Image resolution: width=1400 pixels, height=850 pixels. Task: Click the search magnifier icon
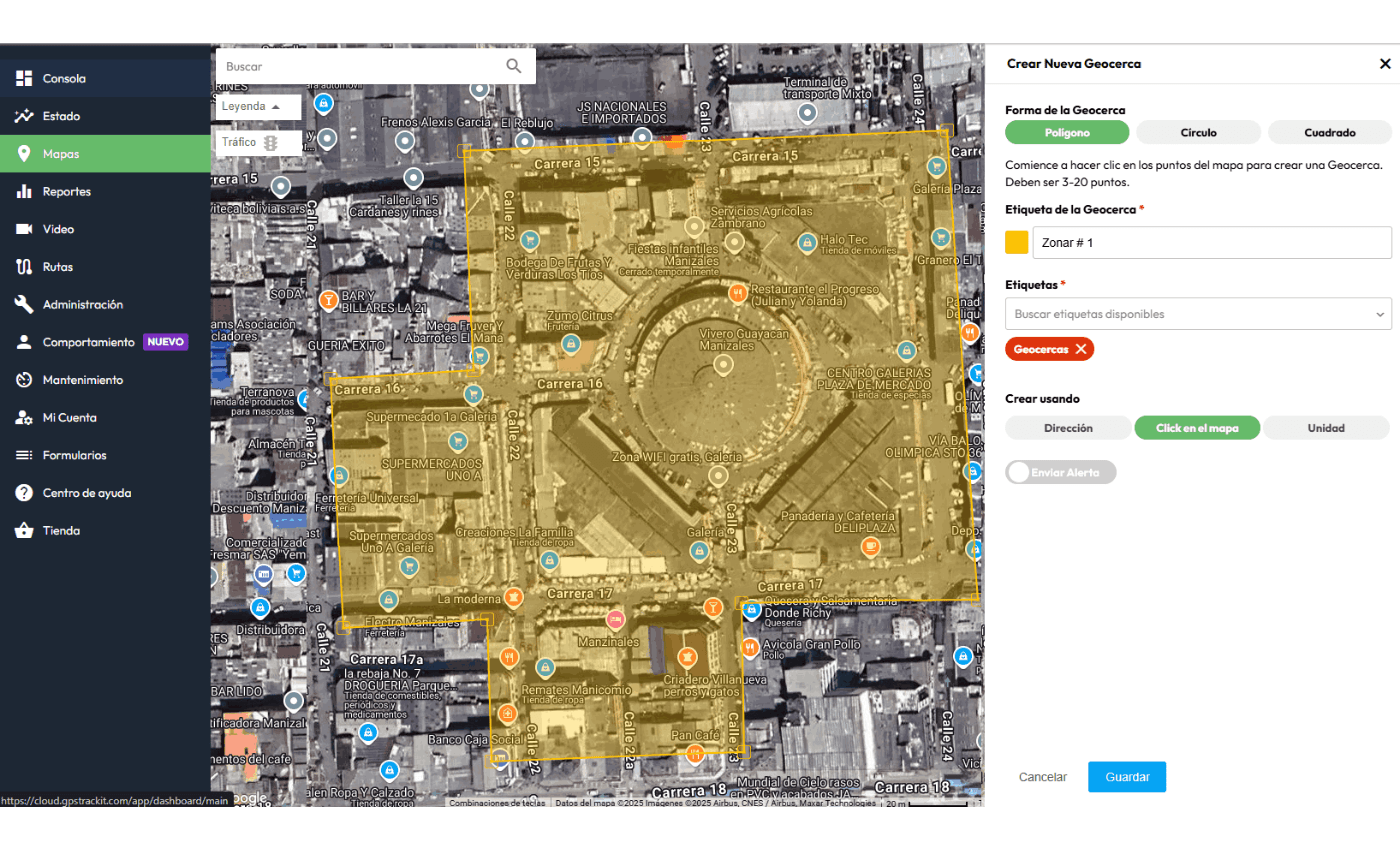[514, 66]
